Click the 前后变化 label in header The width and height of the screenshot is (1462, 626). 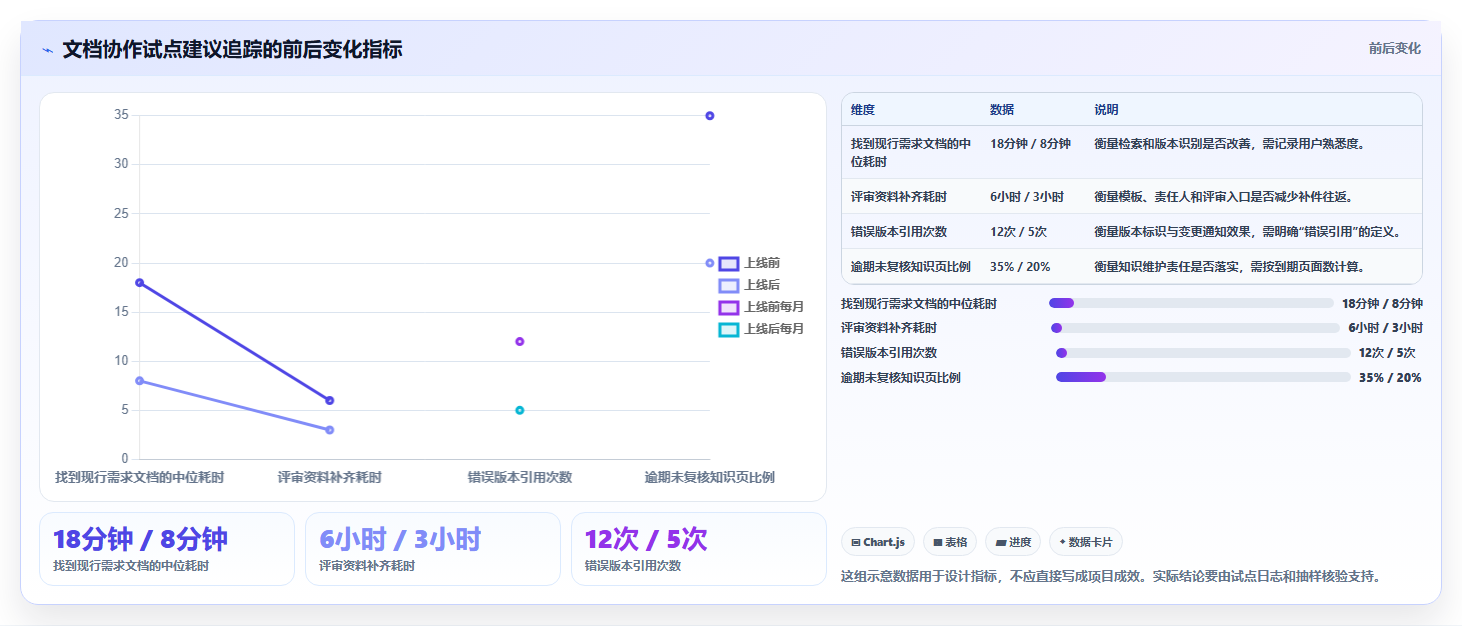point(1394,49)
